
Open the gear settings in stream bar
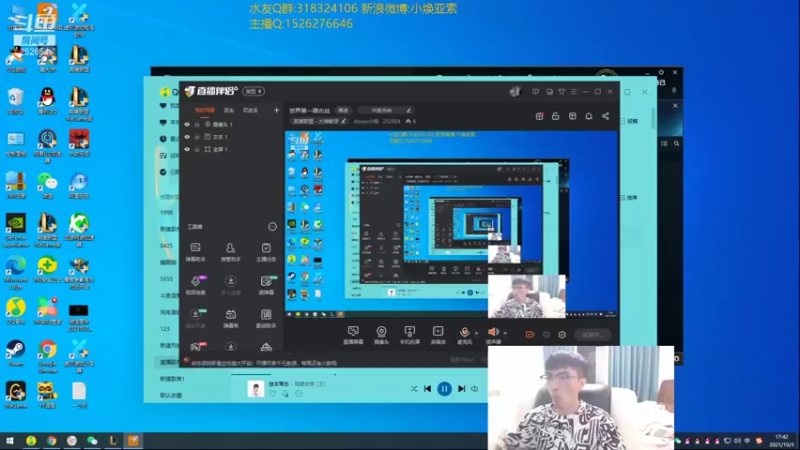562,335
